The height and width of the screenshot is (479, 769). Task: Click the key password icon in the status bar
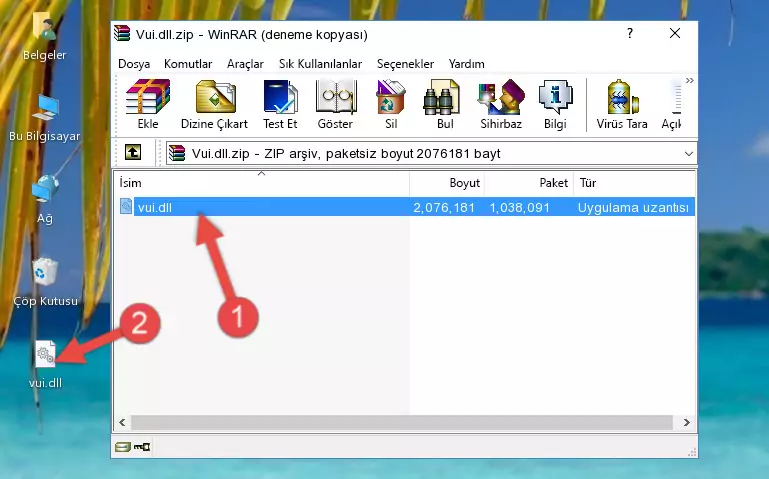[x=142, y=447]
